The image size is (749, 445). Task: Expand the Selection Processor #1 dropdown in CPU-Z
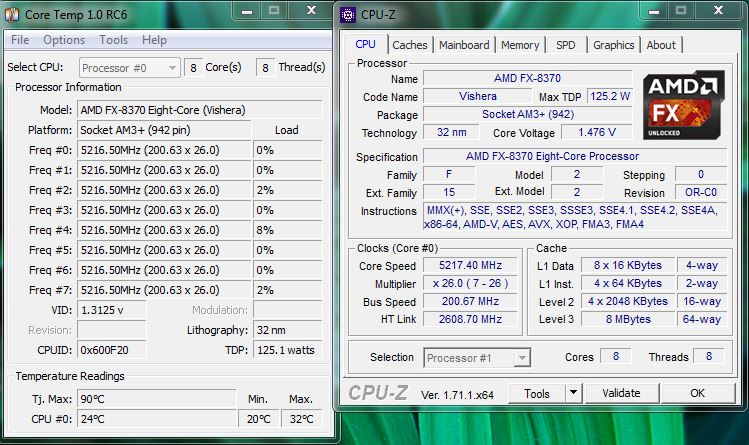[x=477, y=358]
